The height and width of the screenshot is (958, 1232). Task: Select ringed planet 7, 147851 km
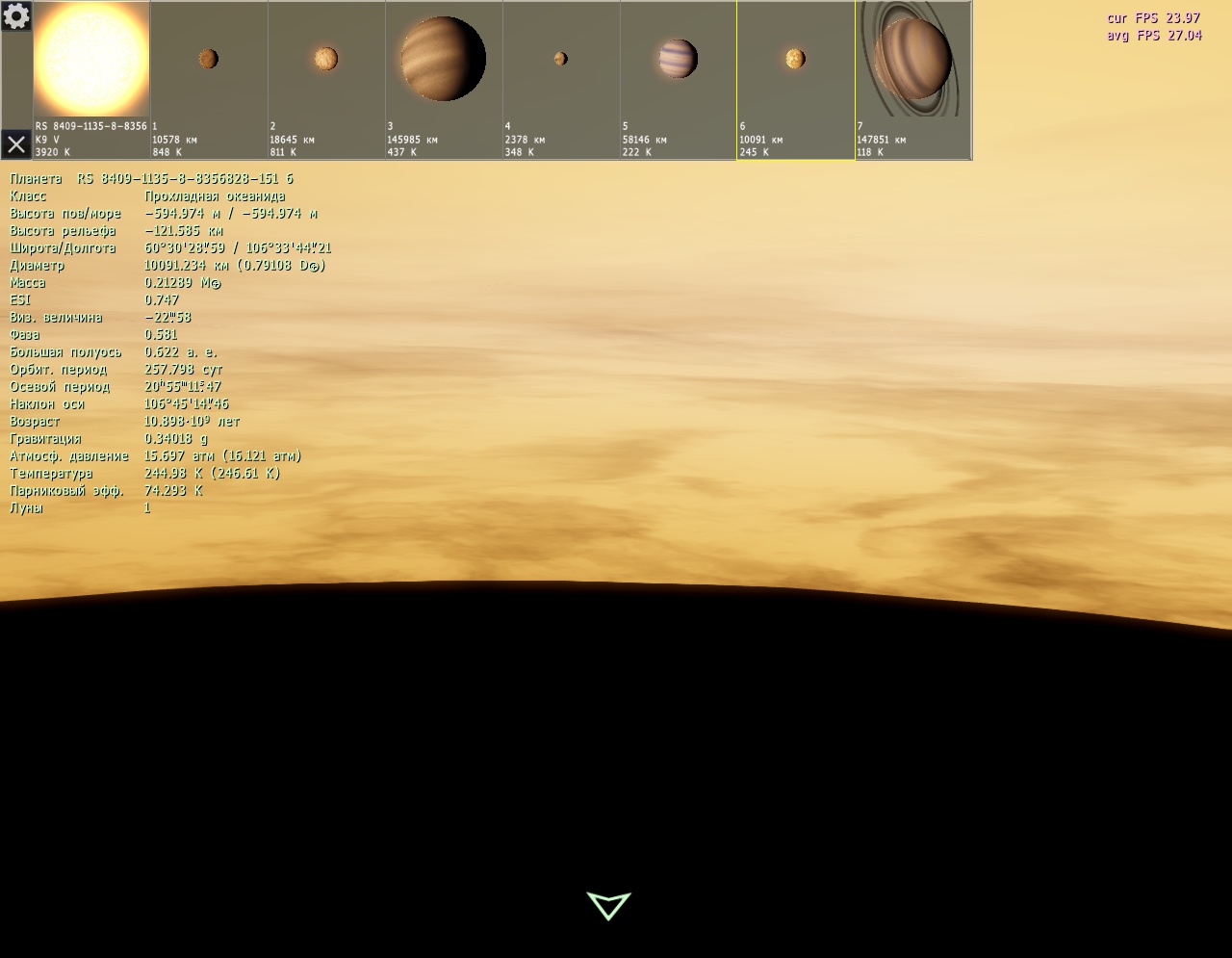[913, 80]
